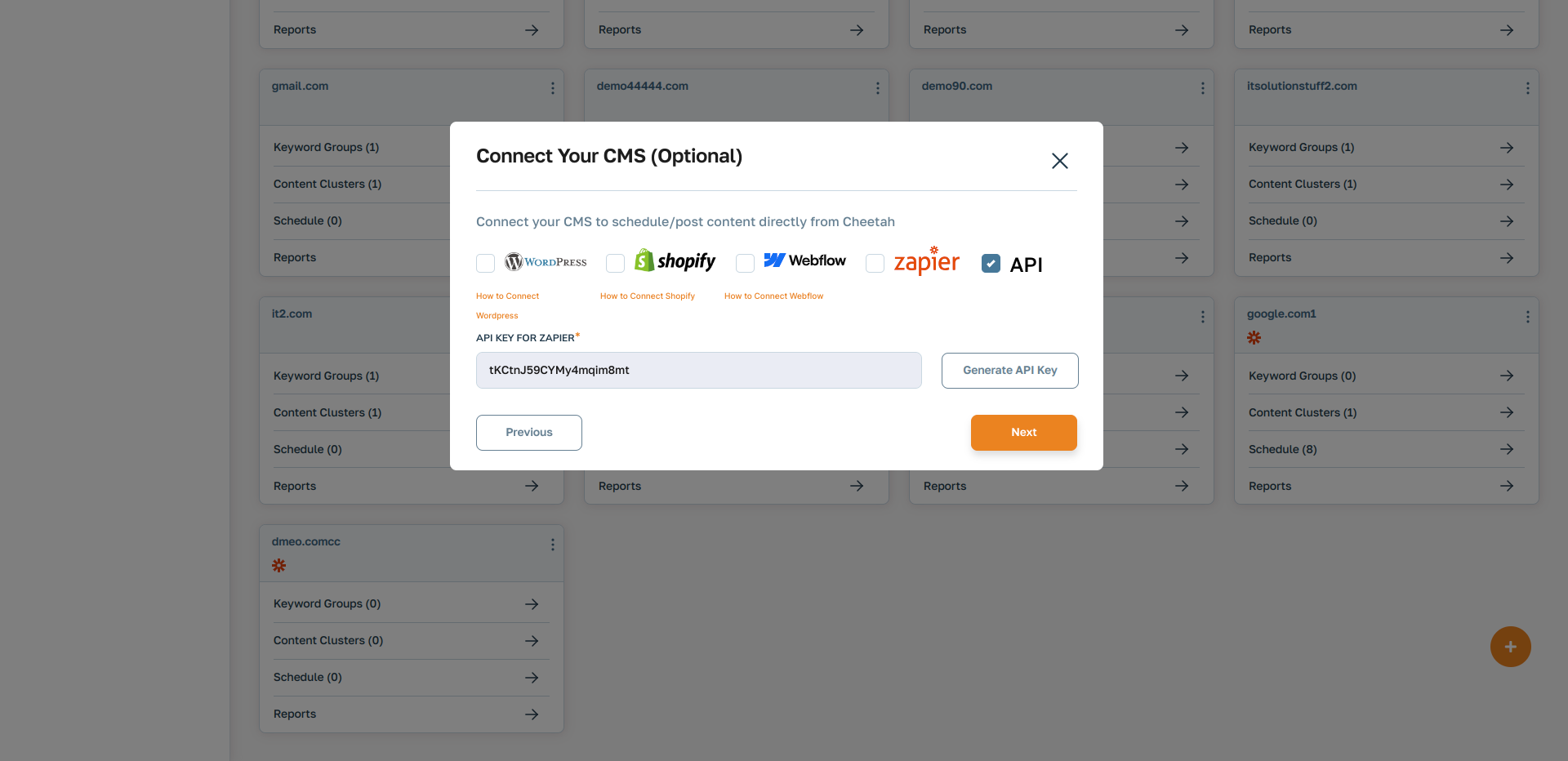The image size is (1568, 761).
Task: Open How to Connect Shopify link
Action: point(648,296)
